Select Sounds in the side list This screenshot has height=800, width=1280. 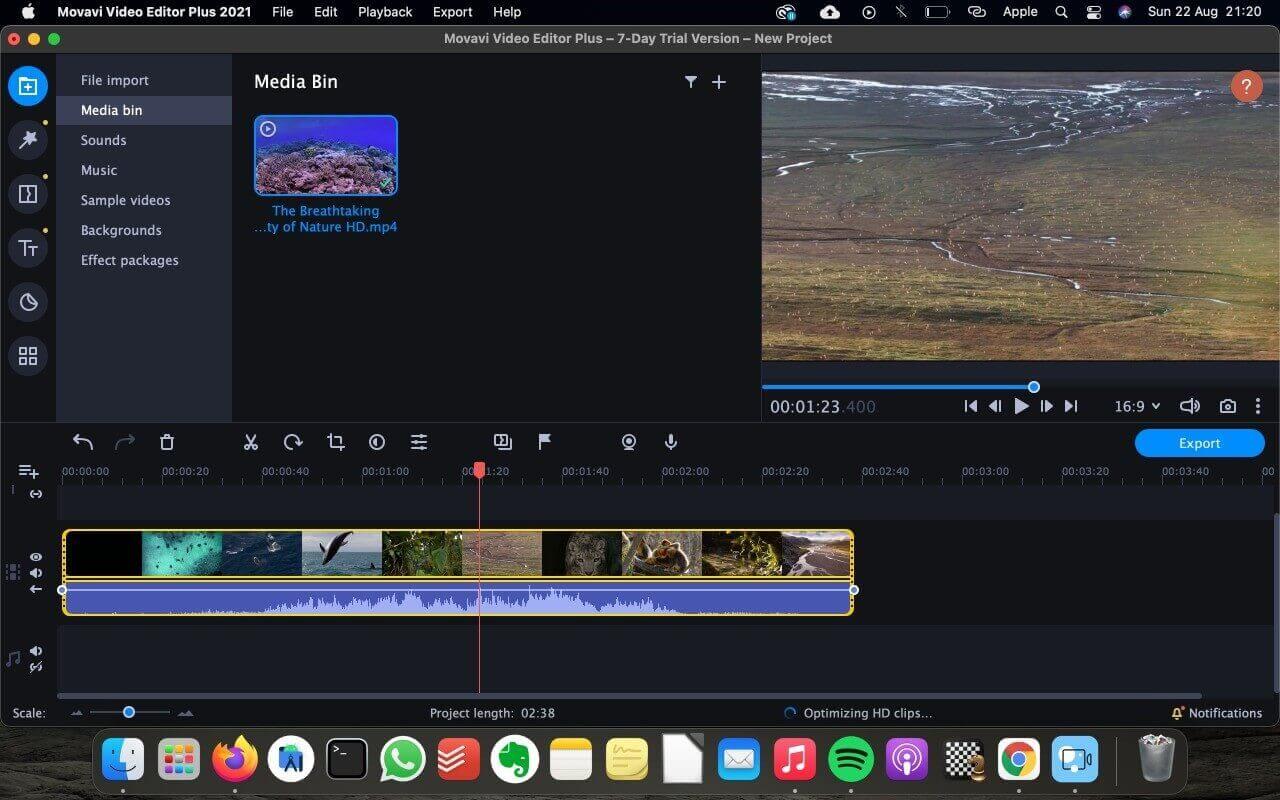(x=144, y=140)
